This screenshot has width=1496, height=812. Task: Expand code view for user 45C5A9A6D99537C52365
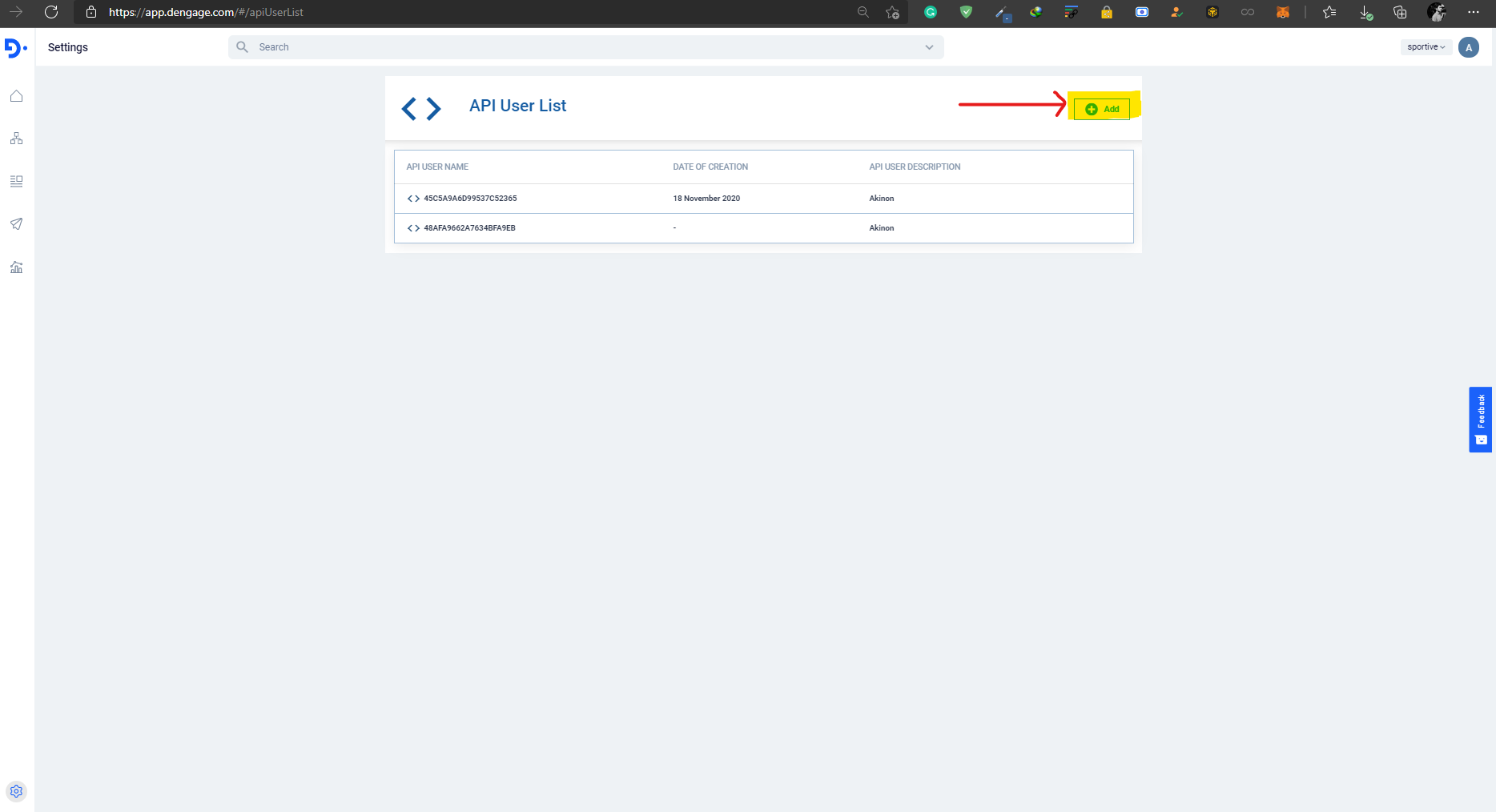(x=412, y=198)
